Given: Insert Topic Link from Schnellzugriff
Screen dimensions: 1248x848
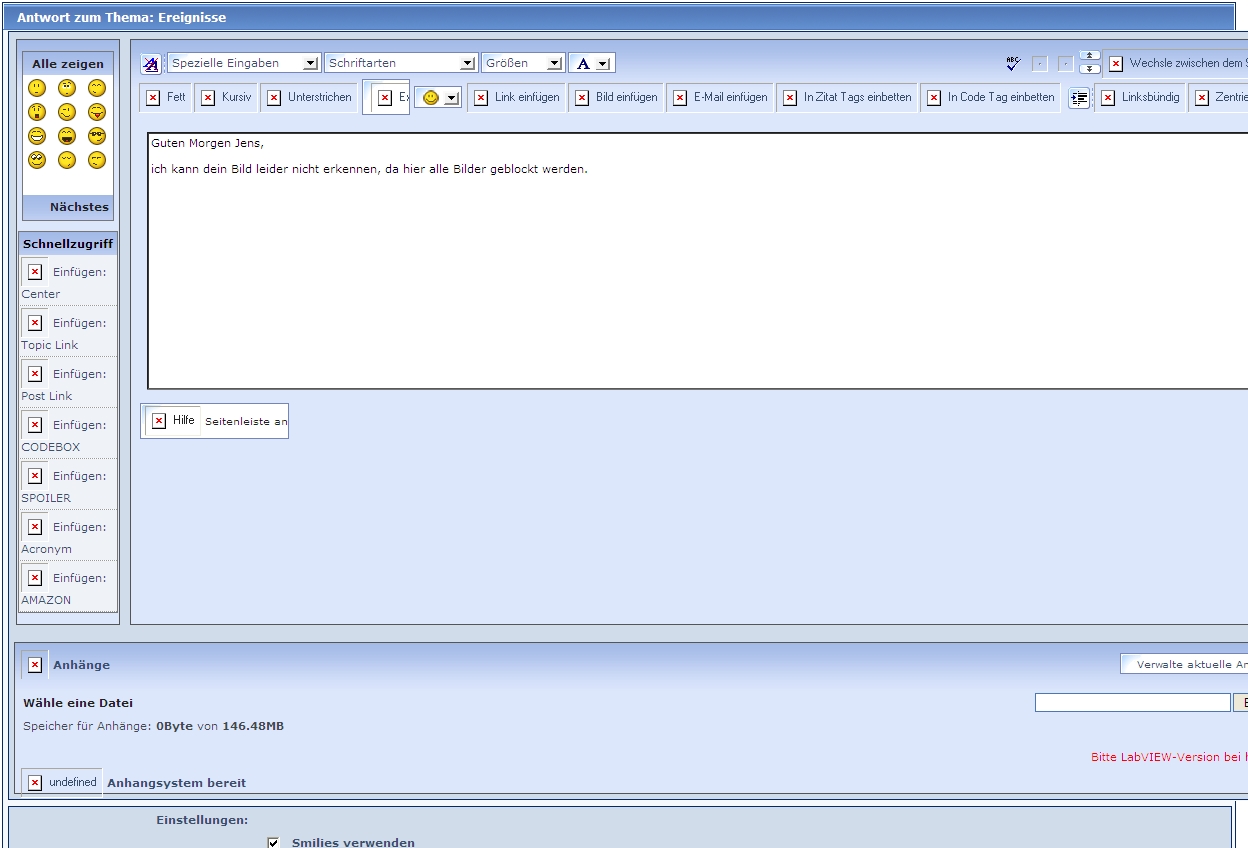Looking at the screenshot, I should [68, 332].
